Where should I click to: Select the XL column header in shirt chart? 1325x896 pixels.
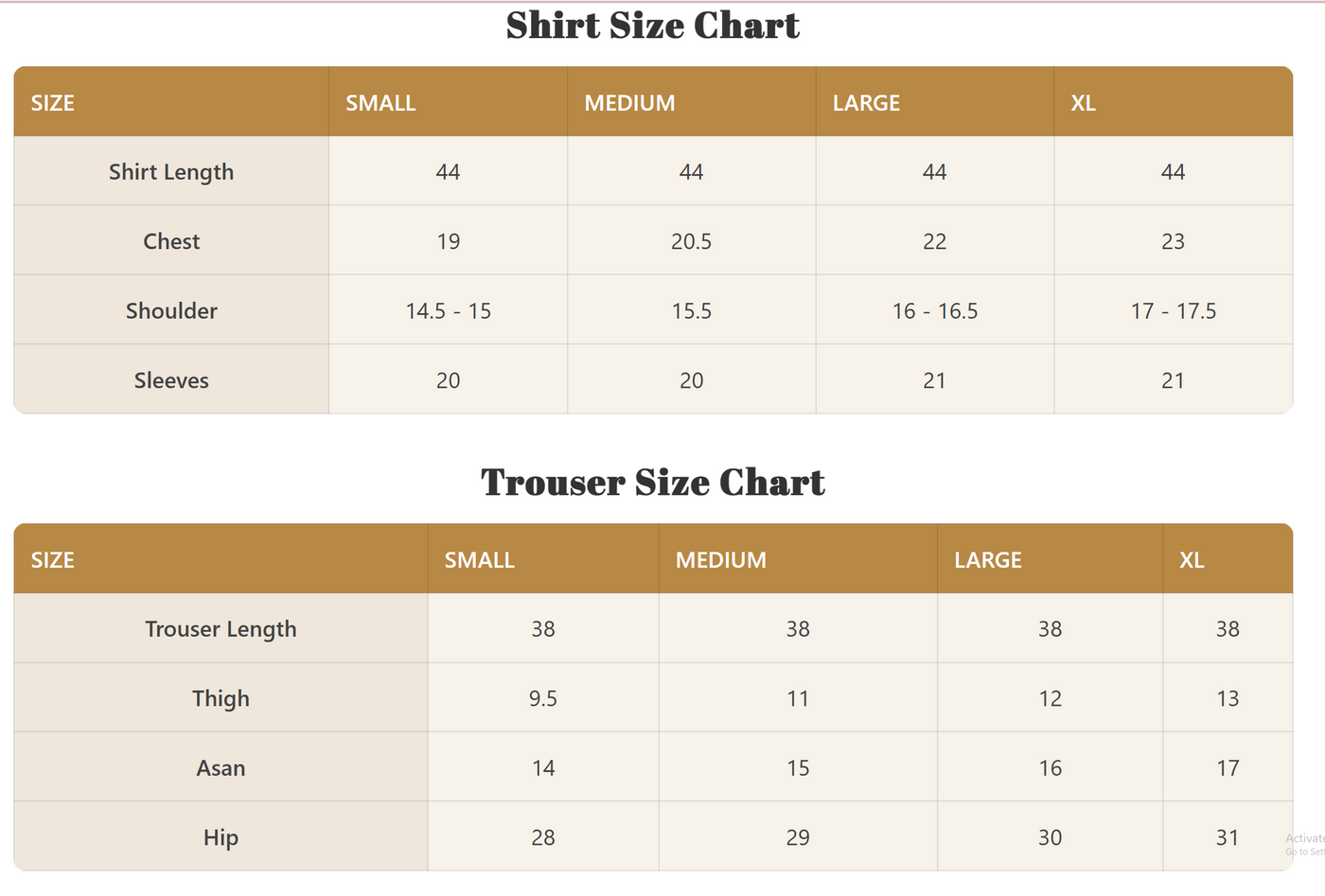pyautogui.click(x=1083, y=102)
